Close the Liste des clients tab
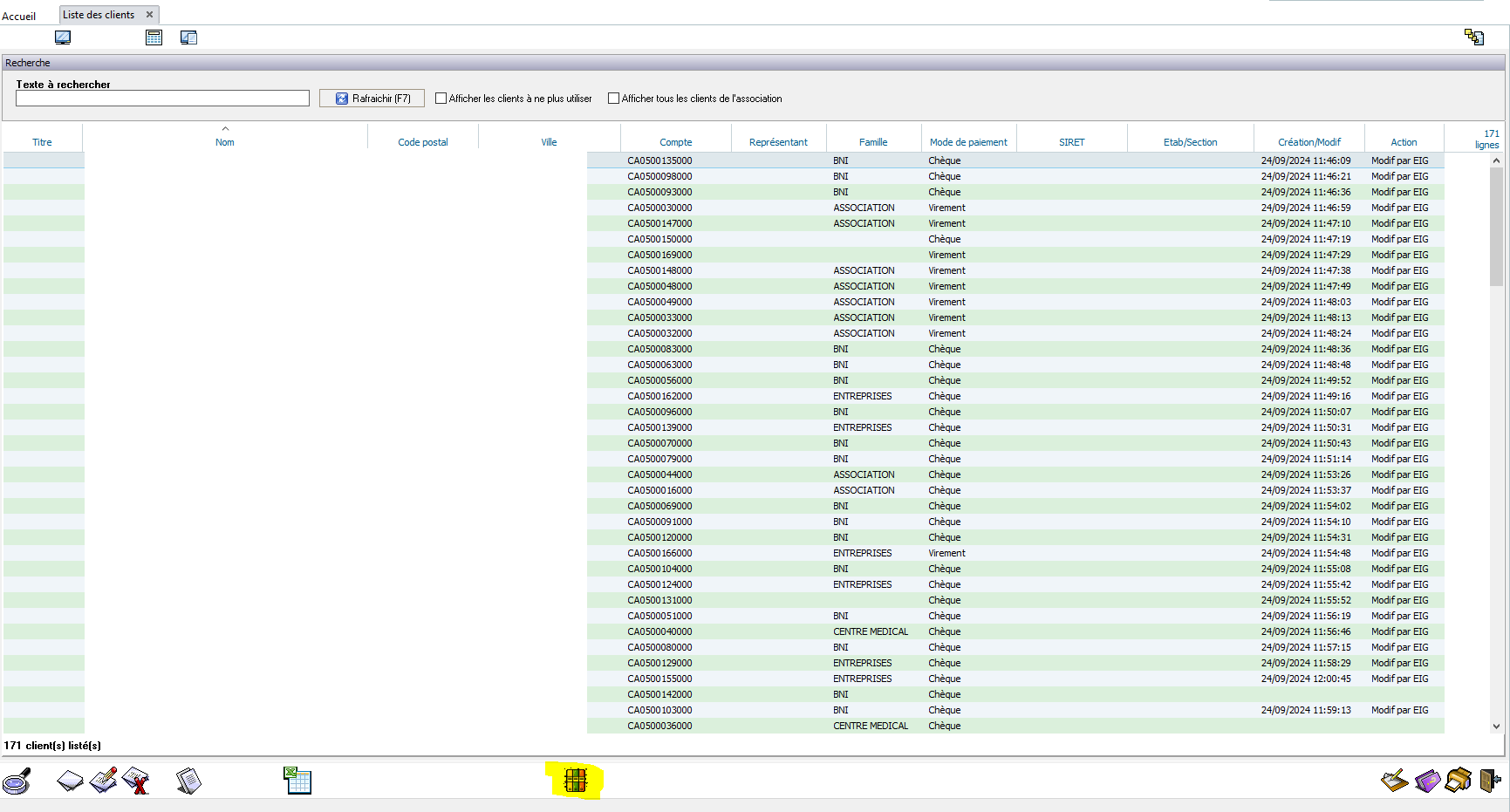1510x812 pixels. tap(149, 15)
